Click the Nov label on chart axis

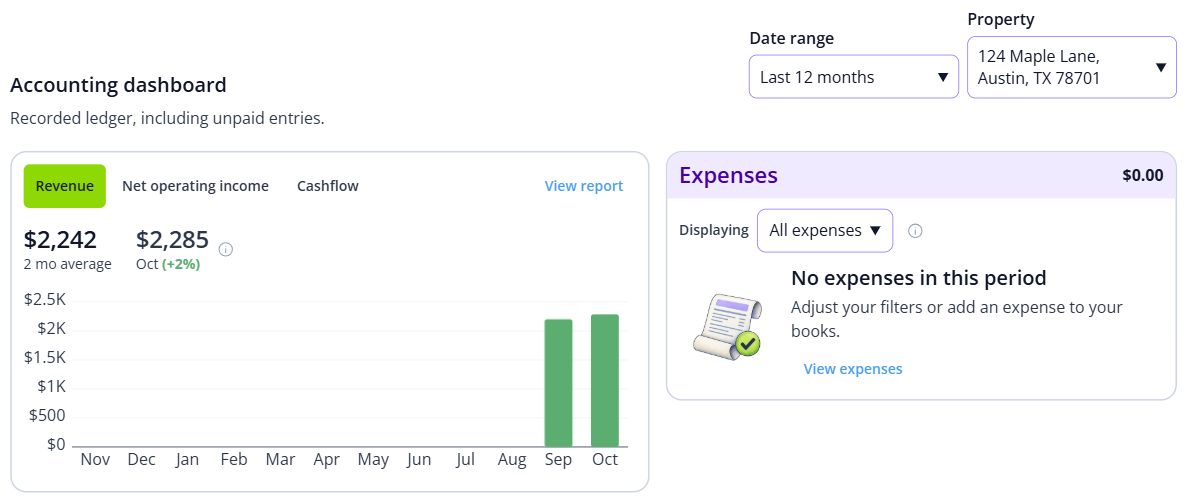95,460
